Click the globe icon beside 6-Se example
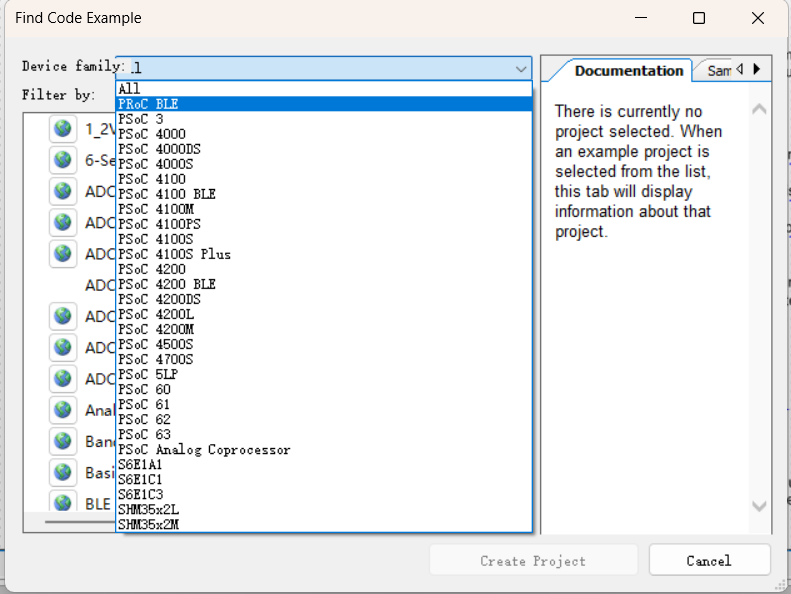 63,160
